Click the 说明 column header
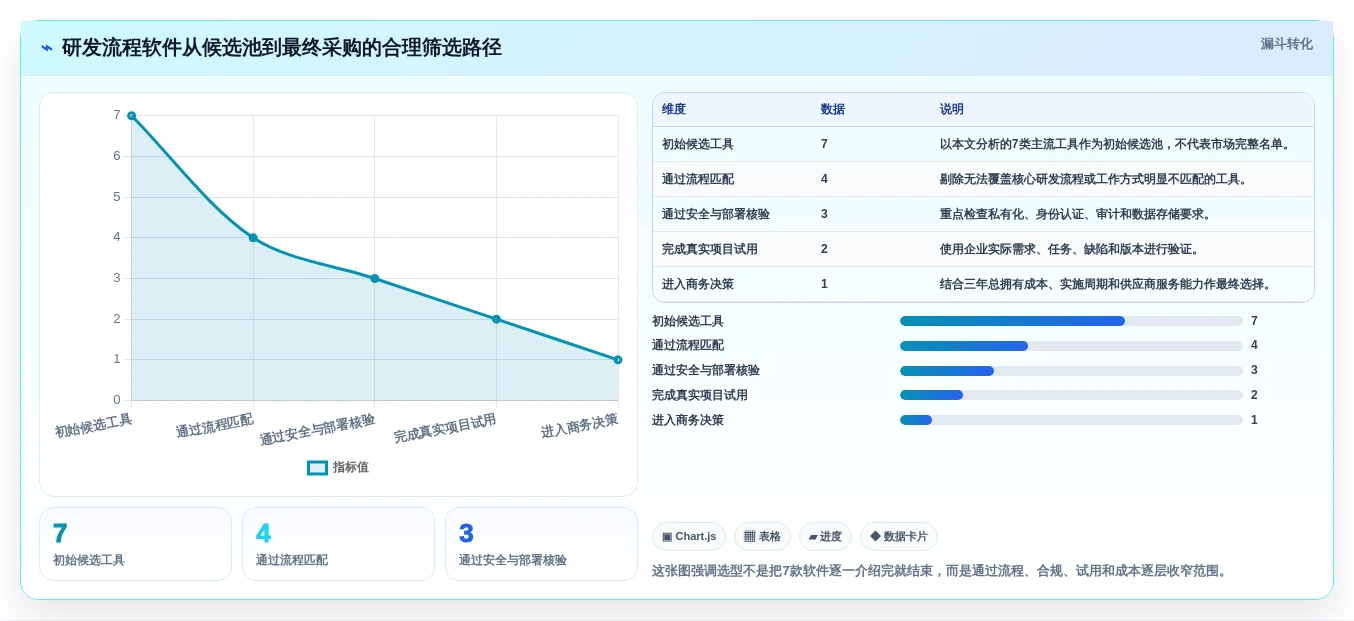The image size is (1354, 621). tap(952, 110)
